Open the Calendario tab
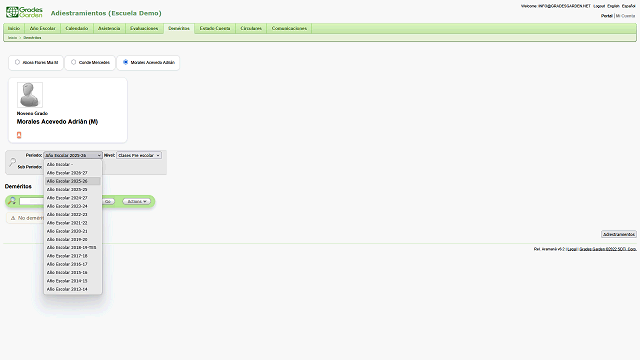 point(77,28)
